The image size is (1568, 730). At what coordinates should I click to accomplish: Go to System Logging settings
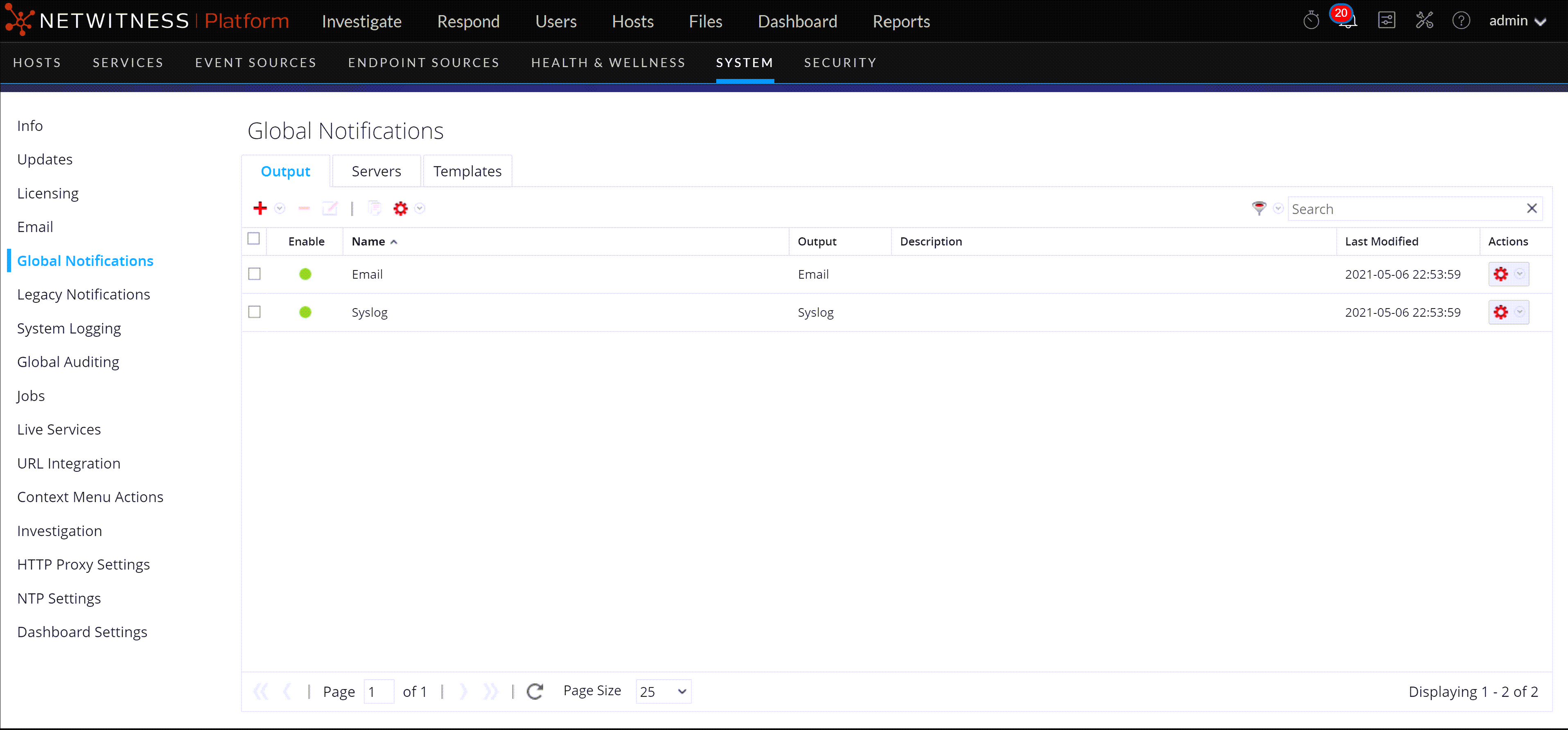pyautogui.click(x=69, y=329)
